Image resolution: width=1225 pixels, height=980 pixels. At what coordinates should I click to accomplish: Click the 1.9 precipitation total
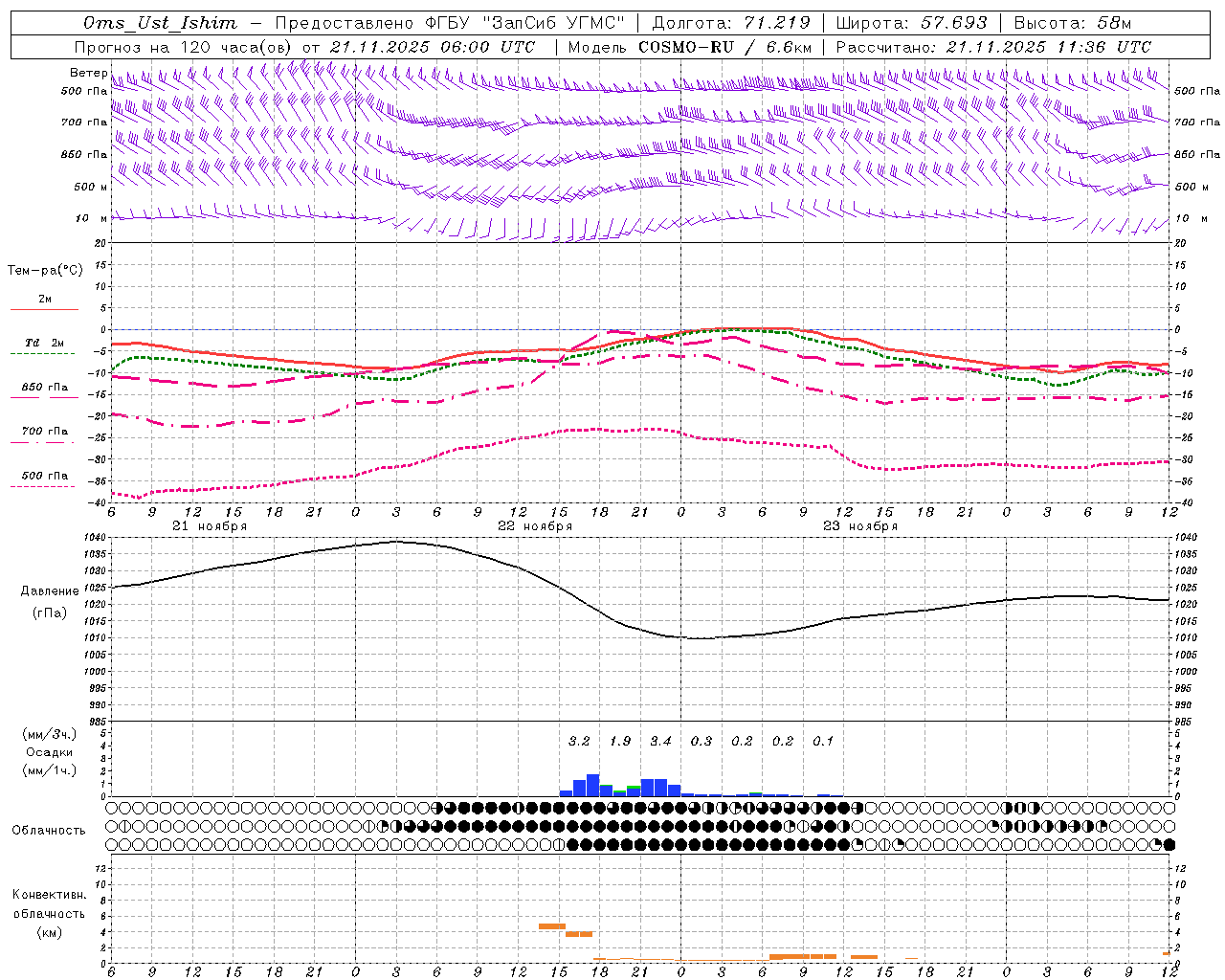click(x=620, y=741)
